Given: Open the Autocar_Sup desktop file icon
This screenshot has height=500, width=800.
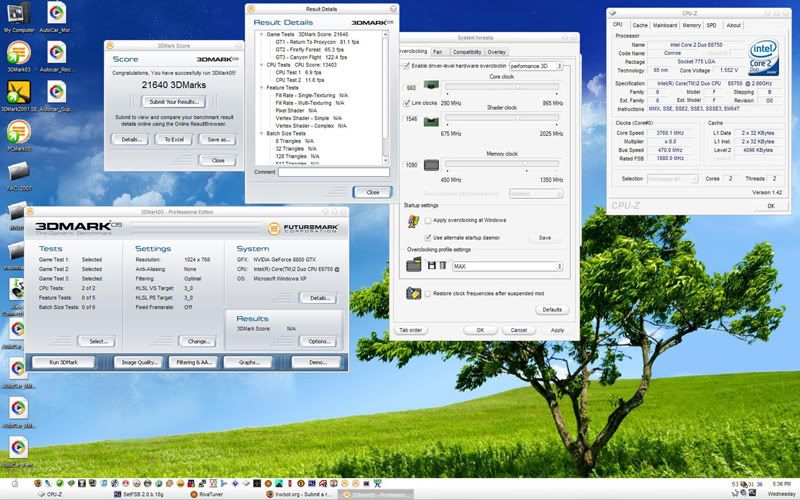Looking at the screenshot, I should [56, 96].
